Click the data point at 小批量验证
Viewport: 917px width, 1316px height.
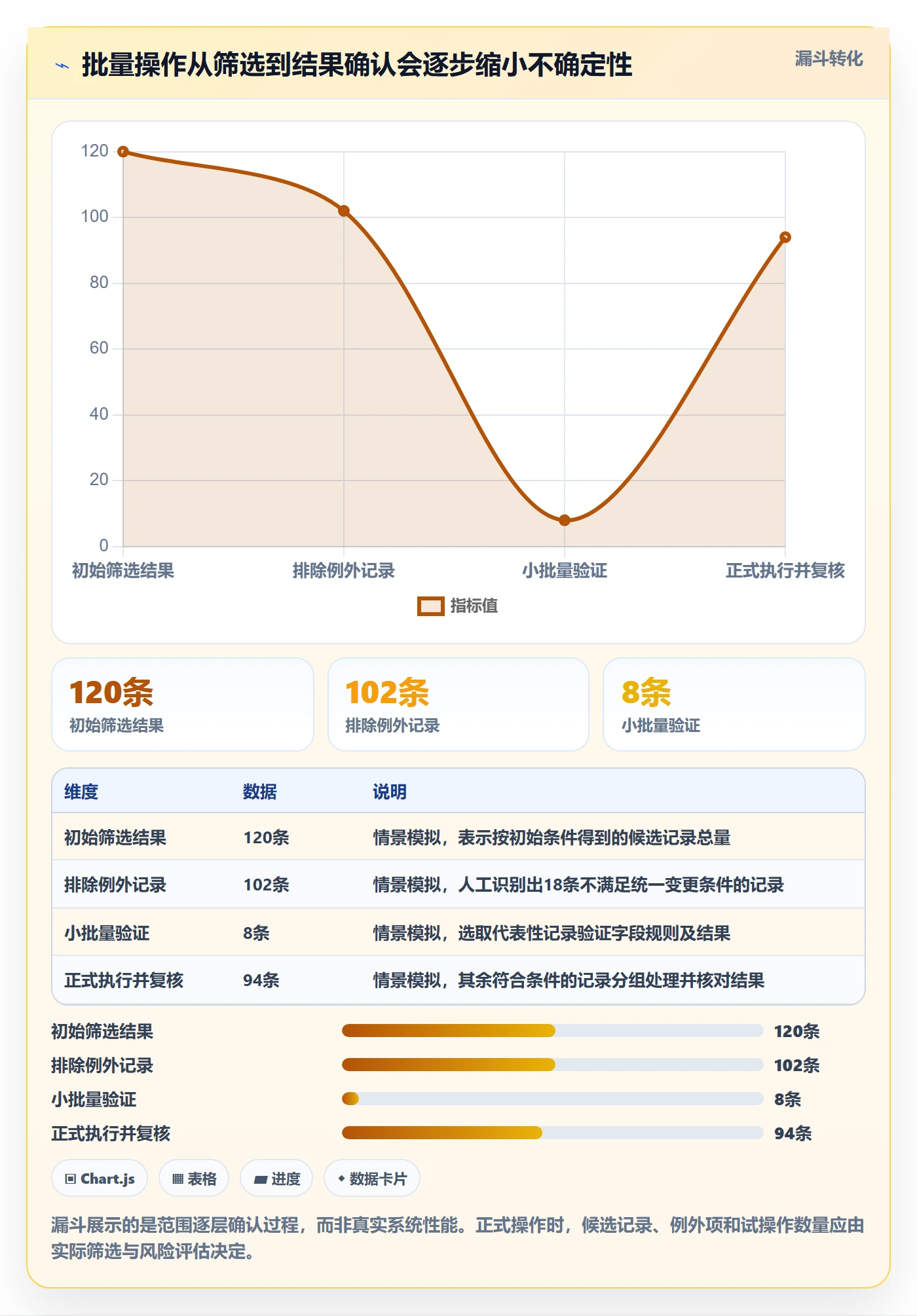click(565, 521)
